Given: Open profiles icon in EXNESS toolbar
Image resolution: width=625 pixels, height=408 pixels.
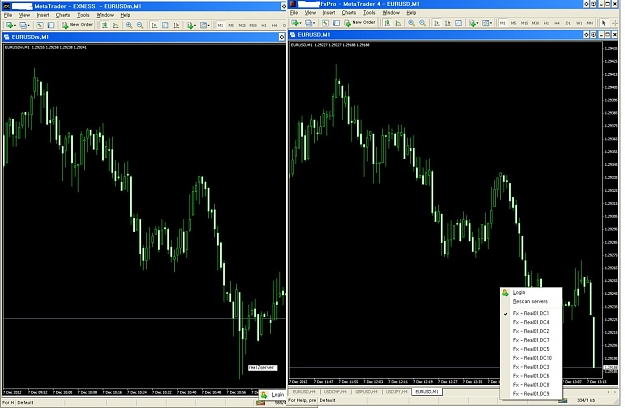Looking at the screenshot, I should [x=23, y=25].
